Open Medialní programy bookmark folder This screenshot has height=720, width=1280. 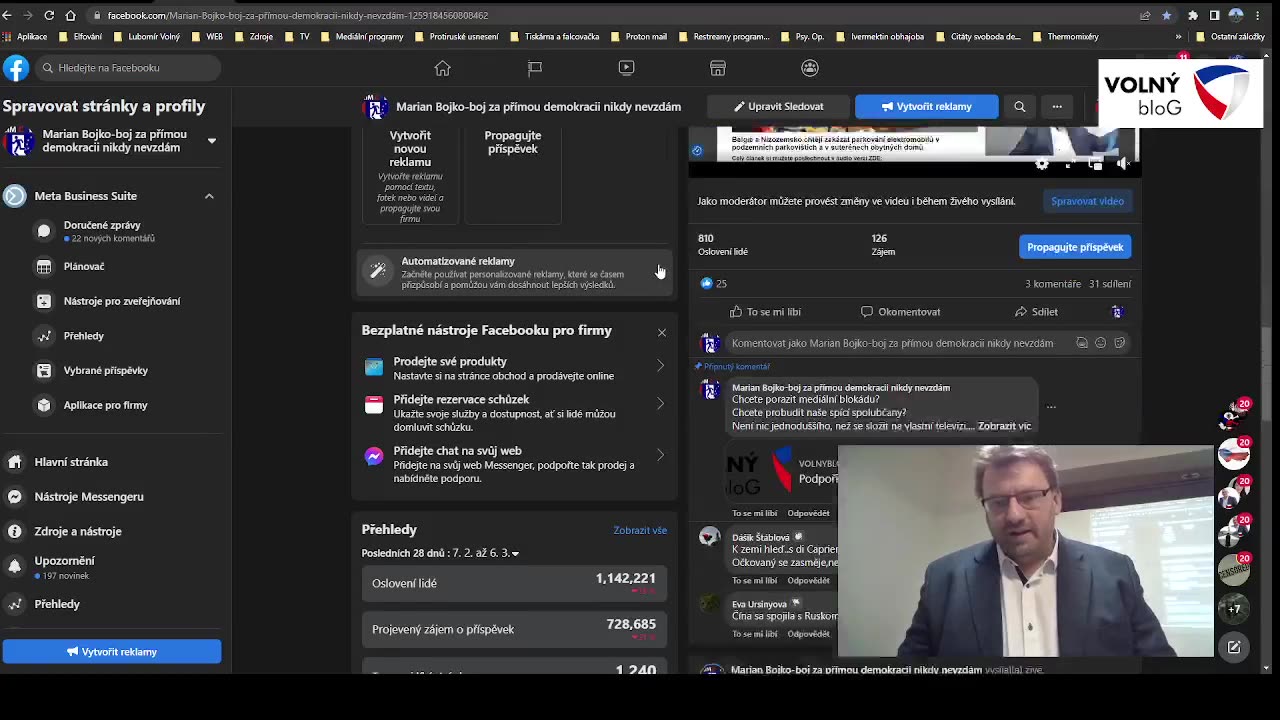pos(361,37)
